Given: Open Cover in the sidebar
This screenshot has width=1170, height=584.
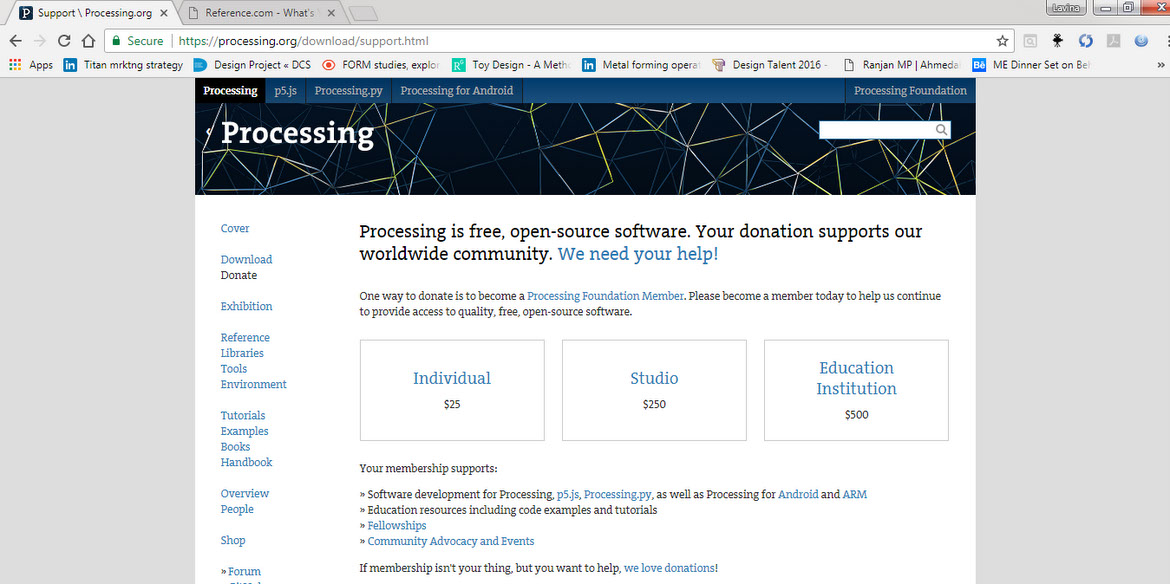Looking at the screenshot, I should [235, 228].
